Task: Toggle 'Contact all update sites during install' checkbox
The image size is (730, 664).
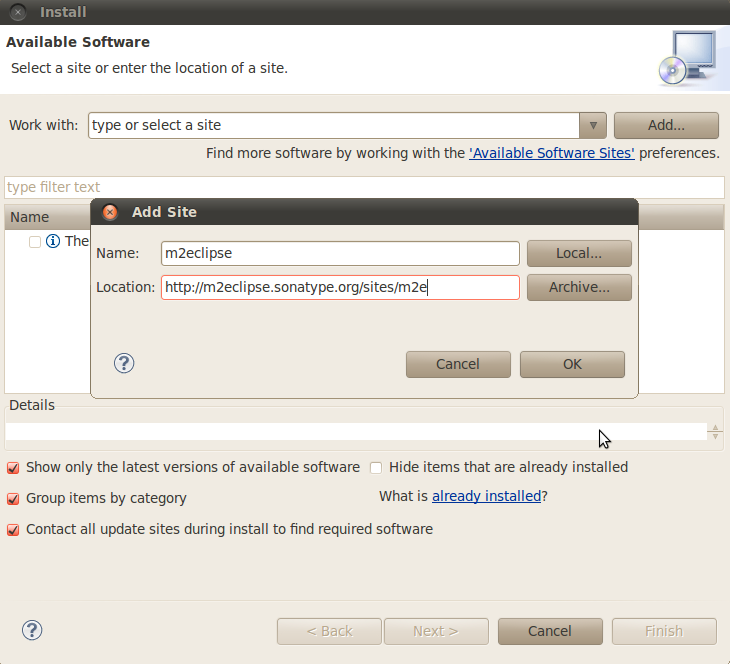Action: (x=13, y=530)
